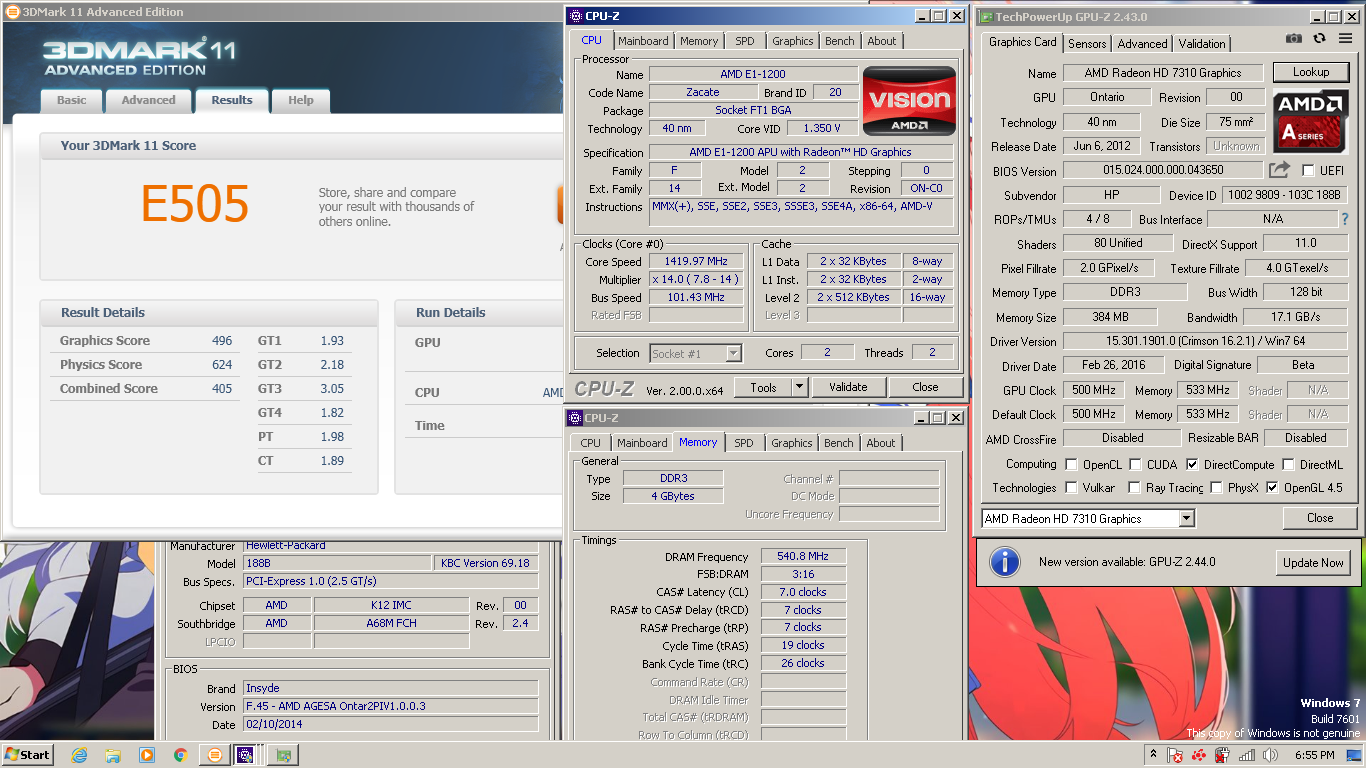This screenshot has height=768, width=1366.
Task: Click the taskbar clock showing 6:55 PM
Action: (x=1315, y=756)
